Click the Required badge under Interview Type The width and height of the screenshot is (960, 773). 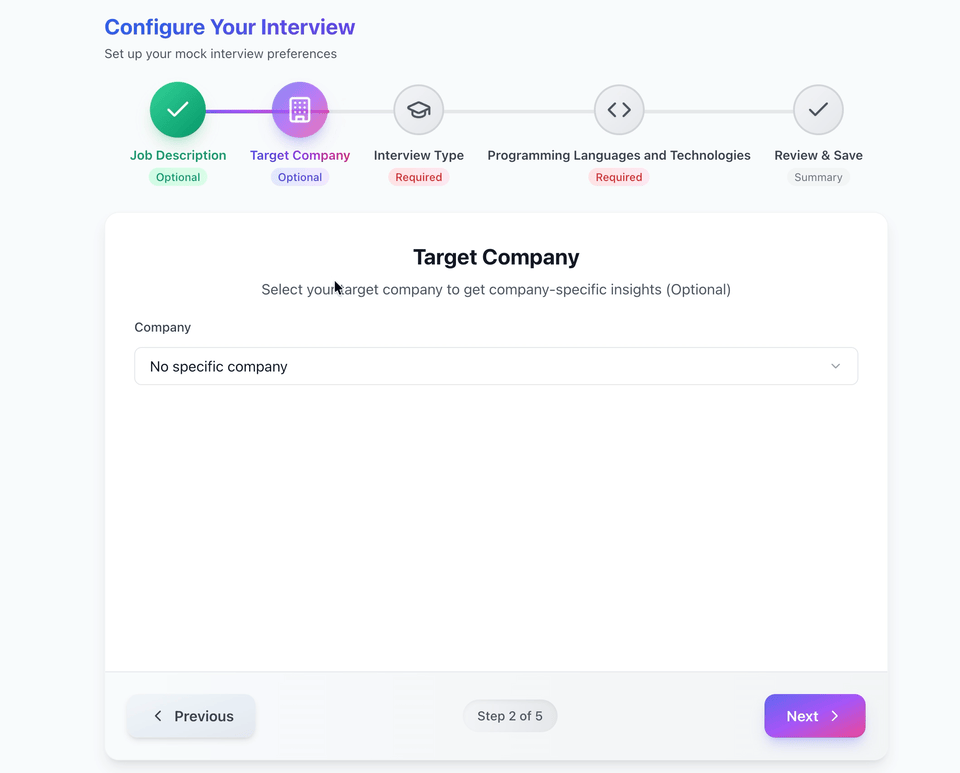(x=418, y=176)
